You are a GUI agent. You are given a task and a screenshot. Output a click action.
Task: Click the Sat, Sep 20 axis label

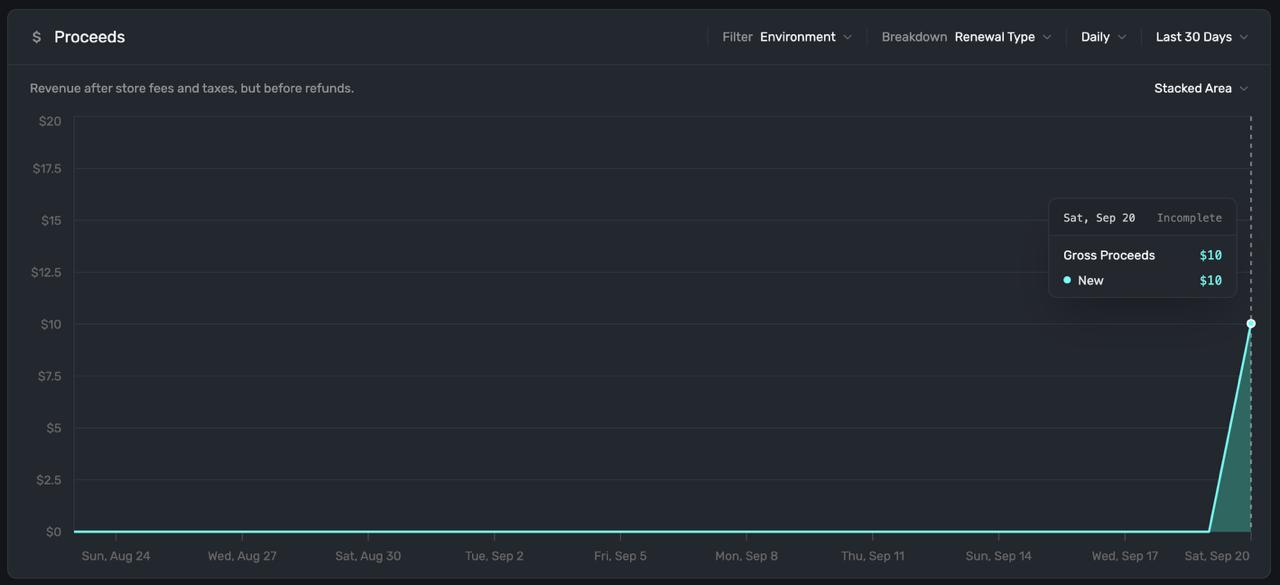[1217, 556]
